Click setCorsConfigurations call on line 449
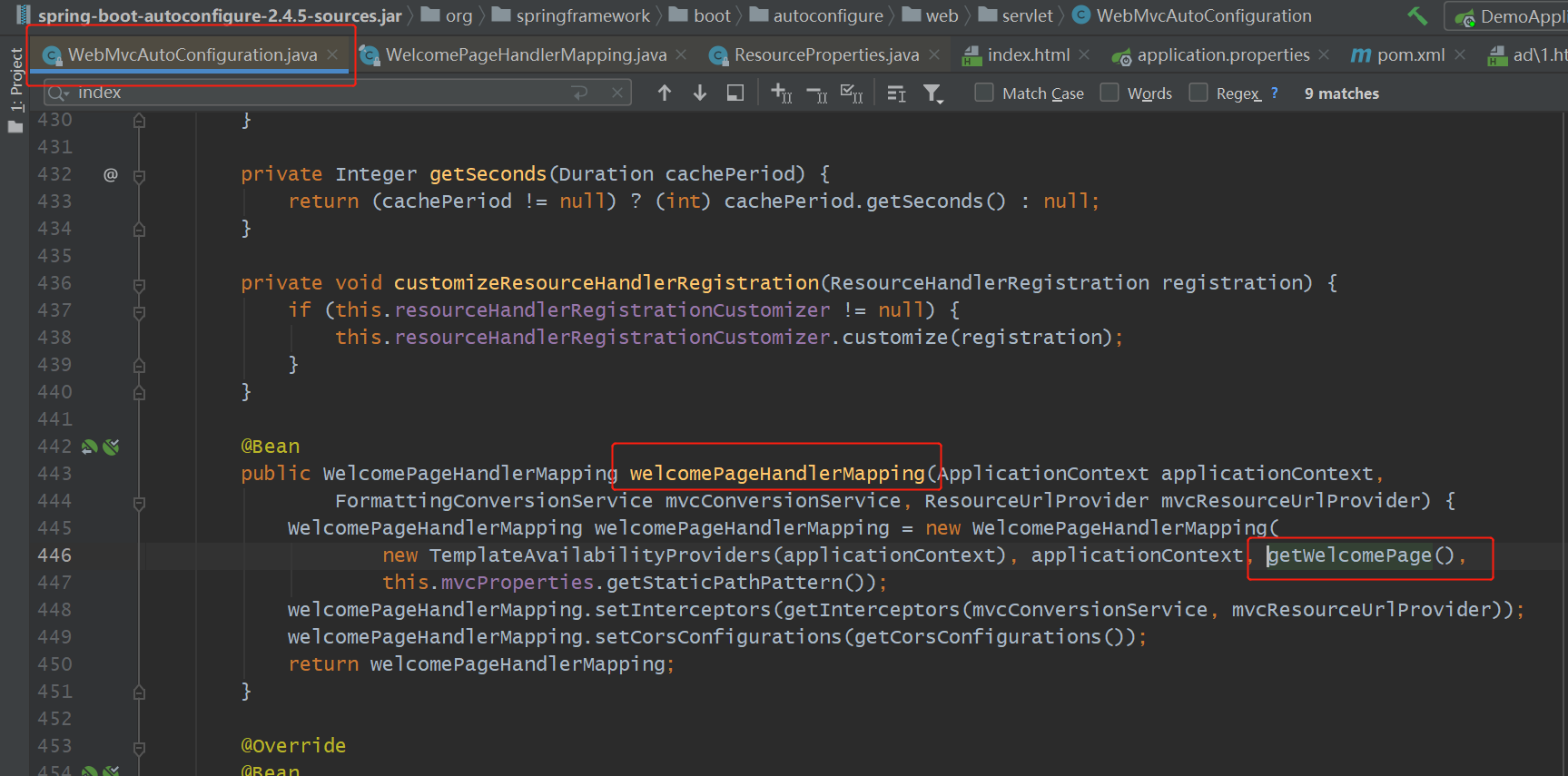Screen dimensions: 1568x776 (718, 637)
